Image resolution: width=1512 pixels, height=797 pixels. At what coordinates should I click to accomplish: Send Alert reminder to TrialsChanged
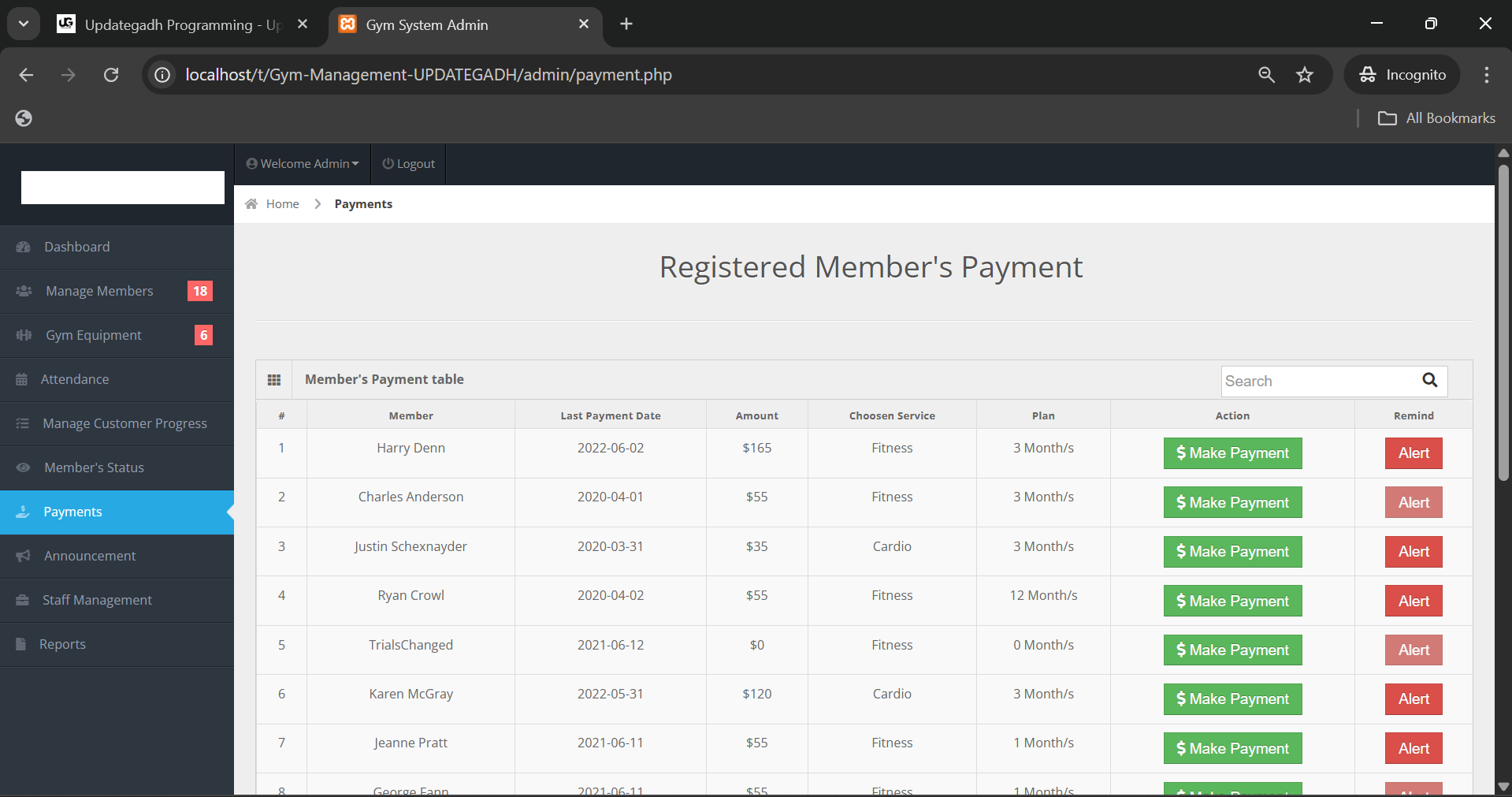pyautogui.click(x=1414, y=650)
